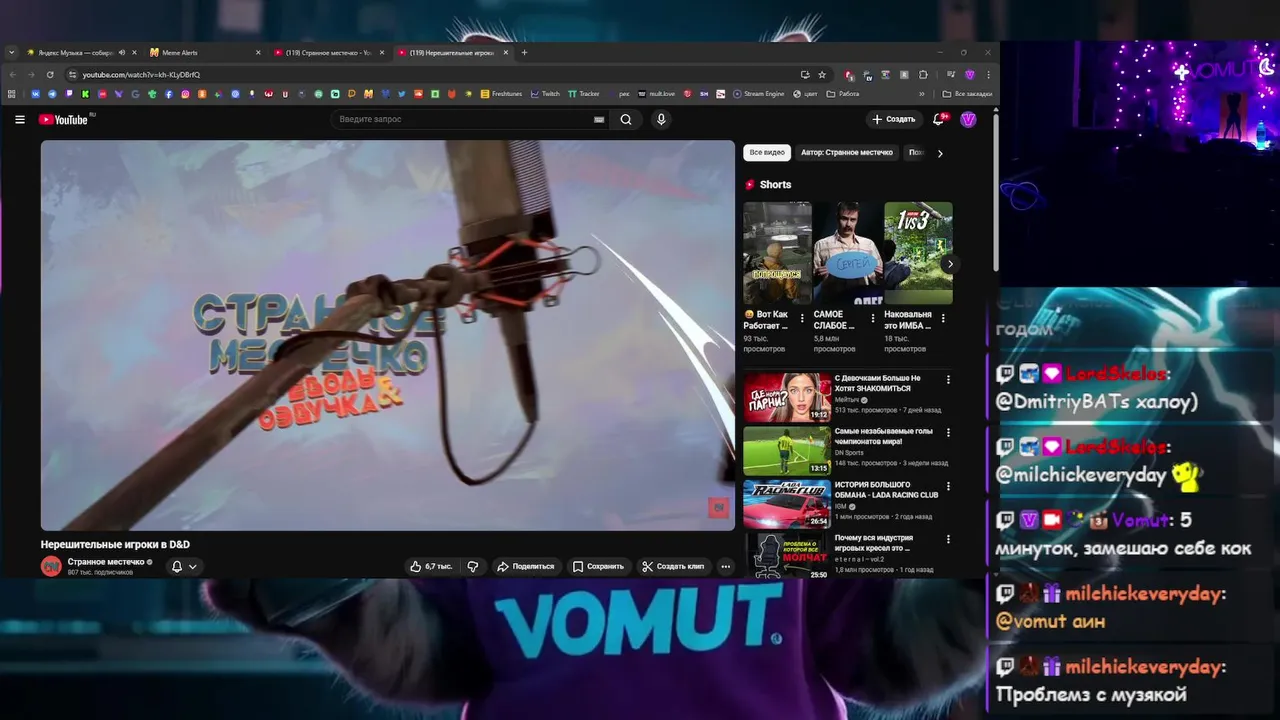Screen dimensions: 1280x720
Task: Open the Странное местечко channel name
Action: tap(106, 562)
